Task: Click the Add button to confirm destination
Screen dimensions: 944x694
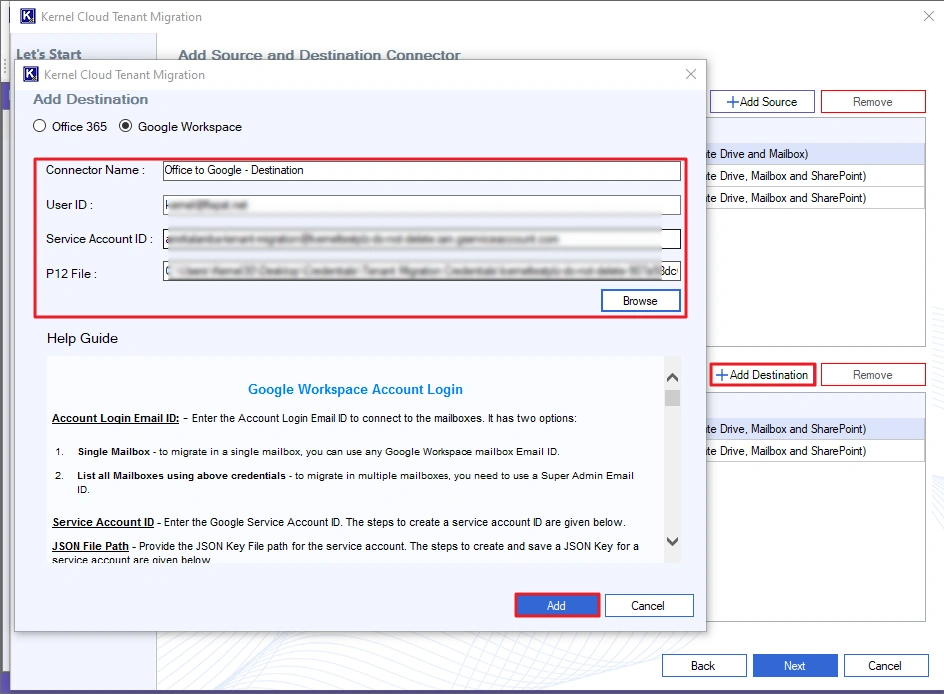Action: coord(557,605)
